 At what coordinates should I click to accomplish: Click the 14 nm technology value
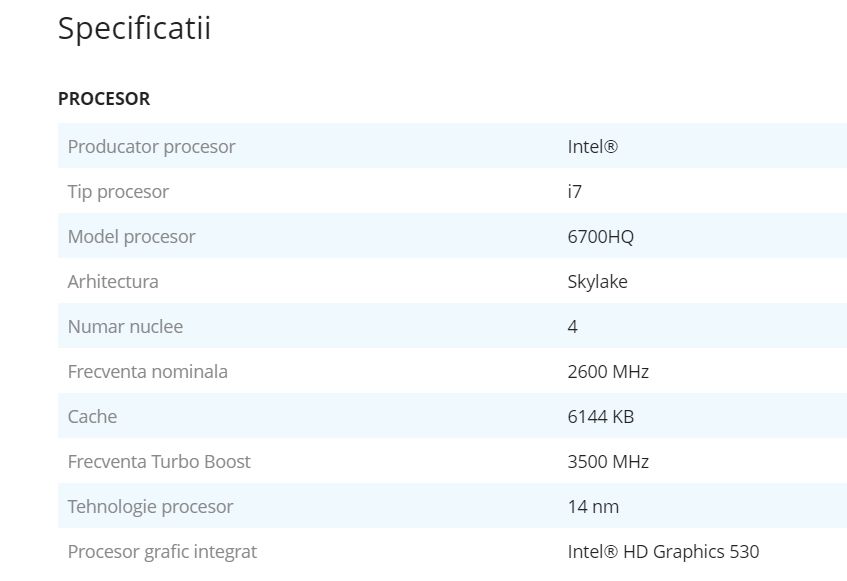coord(593,507)
